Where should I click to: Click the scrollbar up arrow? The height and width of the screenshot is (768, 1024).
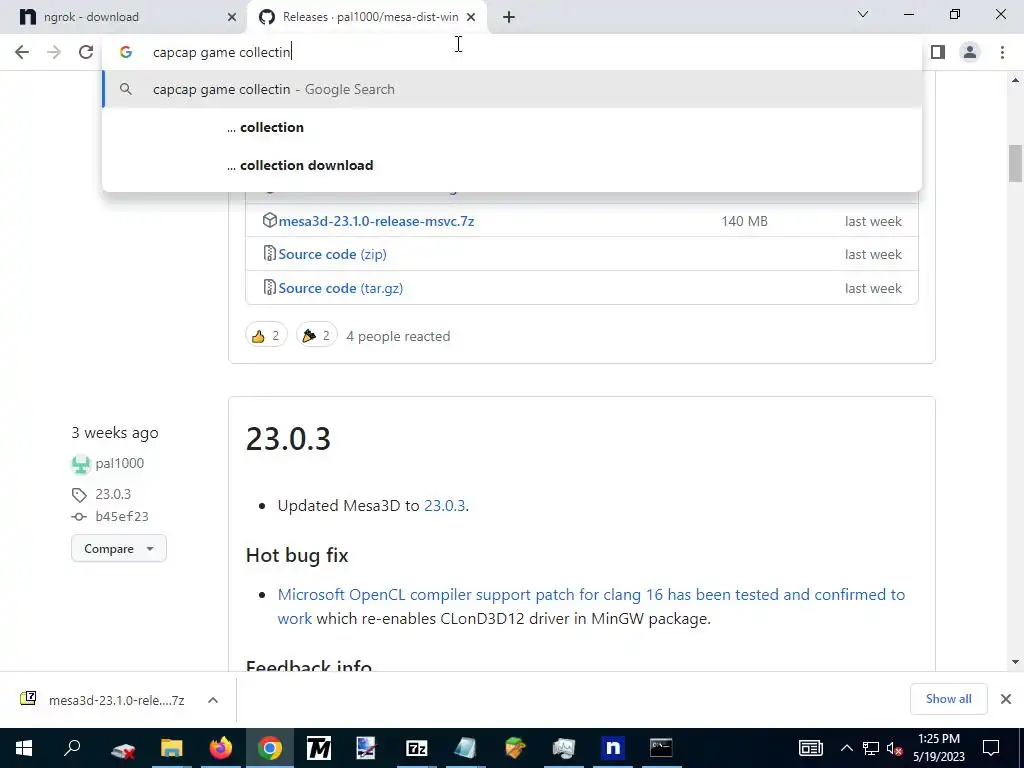(1015, 80)
